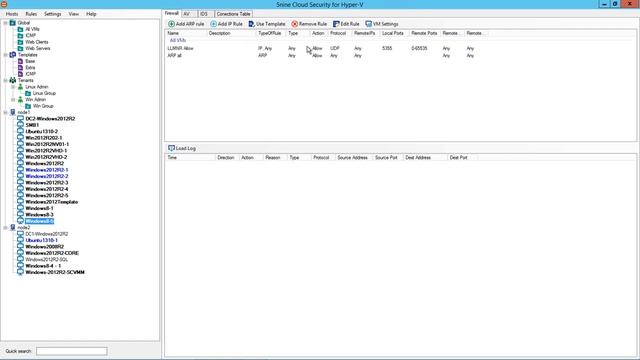
Task: Click the Win Admin user icon
Action: pyautogui.click(x=20, y=100)
